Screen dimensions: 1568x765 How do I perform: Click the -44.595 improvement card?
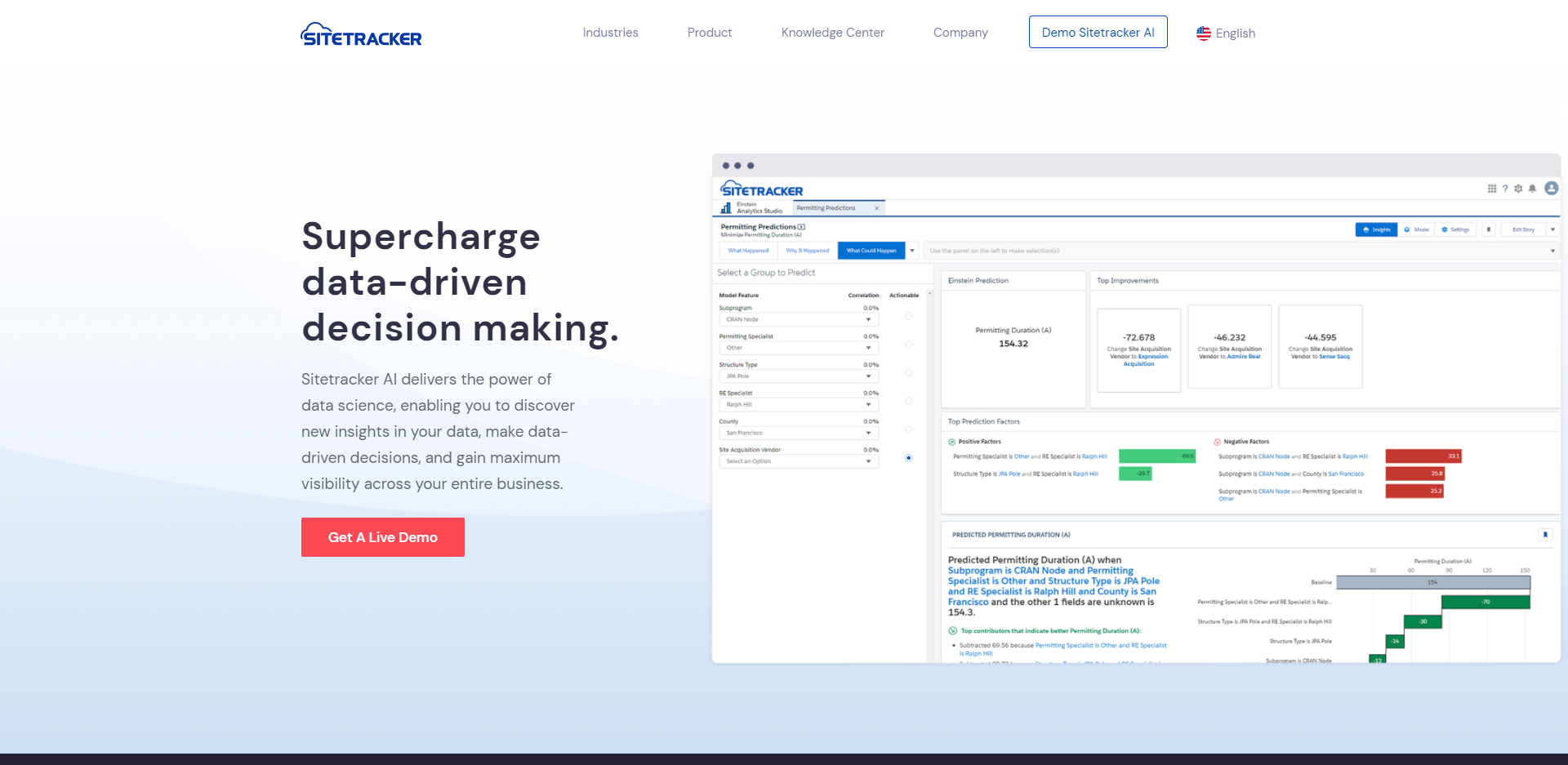(x=1320, y=346)
